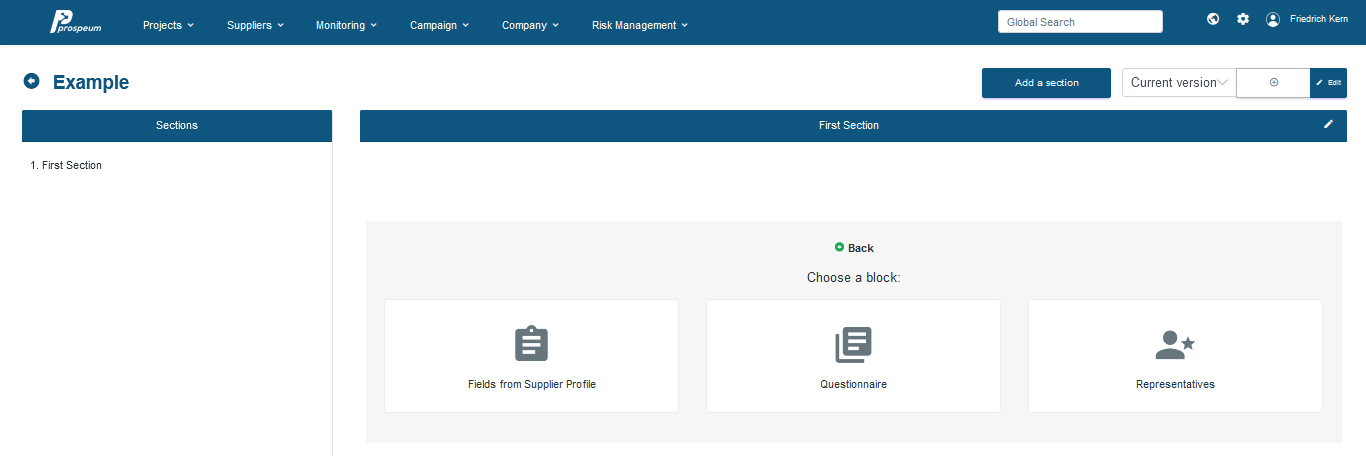1366x456 pixels.
Task: Open the Current version dropdown
Action: (x=1179, y=83)
